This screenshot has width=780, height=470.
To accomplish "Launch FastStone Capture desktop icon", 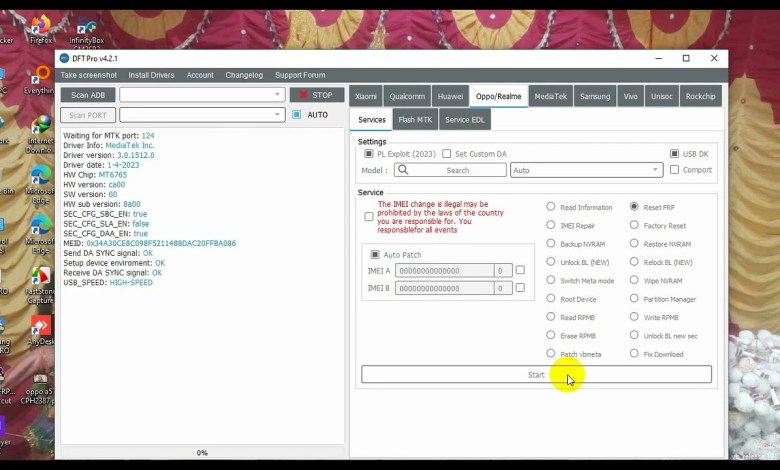I will click(x=40, y=285).
